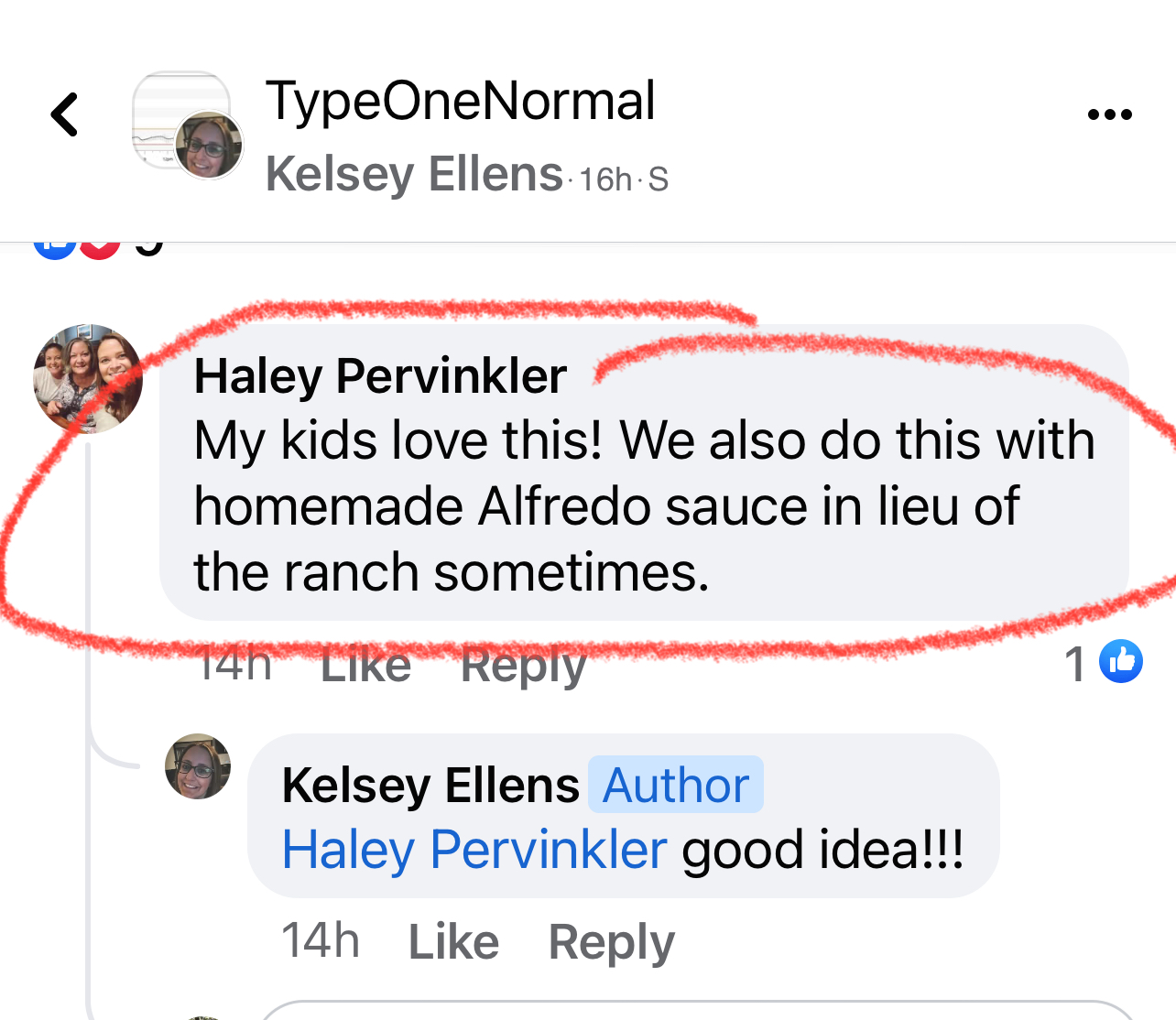Viewport: 1176px width, 1020px height.
Task: Open Haley Pervinkler's name in comment
Action: pyautogui.click(x=380, y=375)
